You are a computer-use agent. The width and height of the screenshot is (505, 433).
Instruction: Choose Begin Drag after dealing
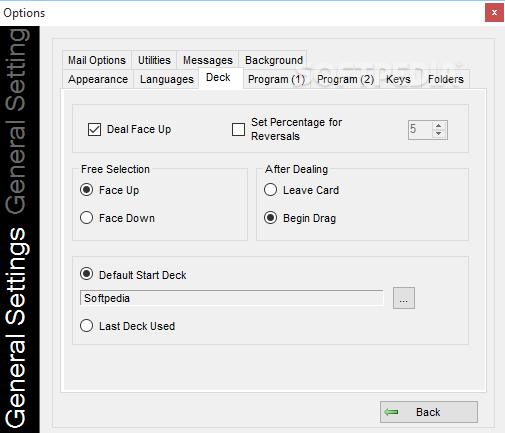[x=270, y=218]
